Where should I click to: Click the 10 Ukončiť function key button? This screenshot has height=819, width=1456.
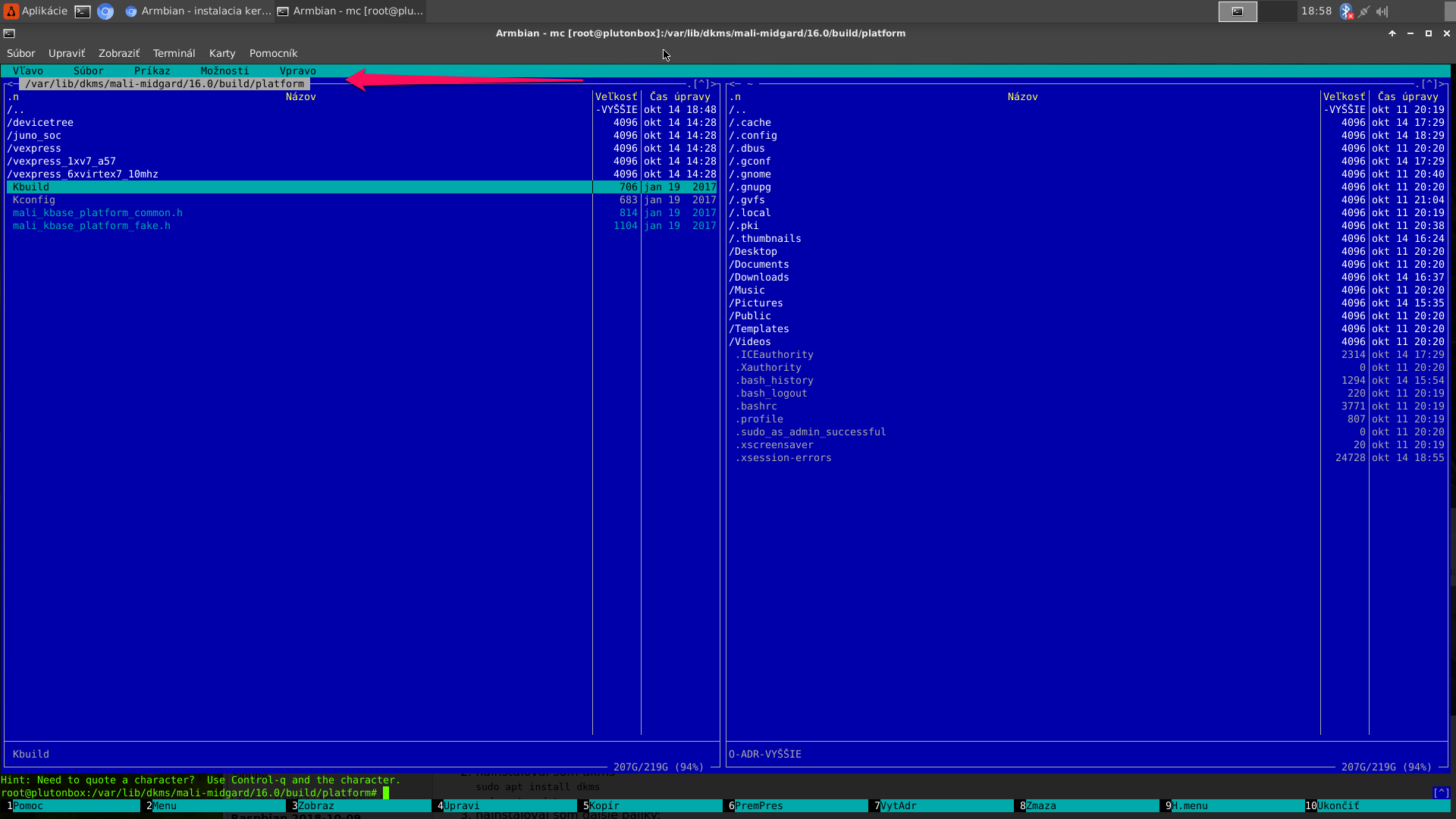(x=1377, y=805)
